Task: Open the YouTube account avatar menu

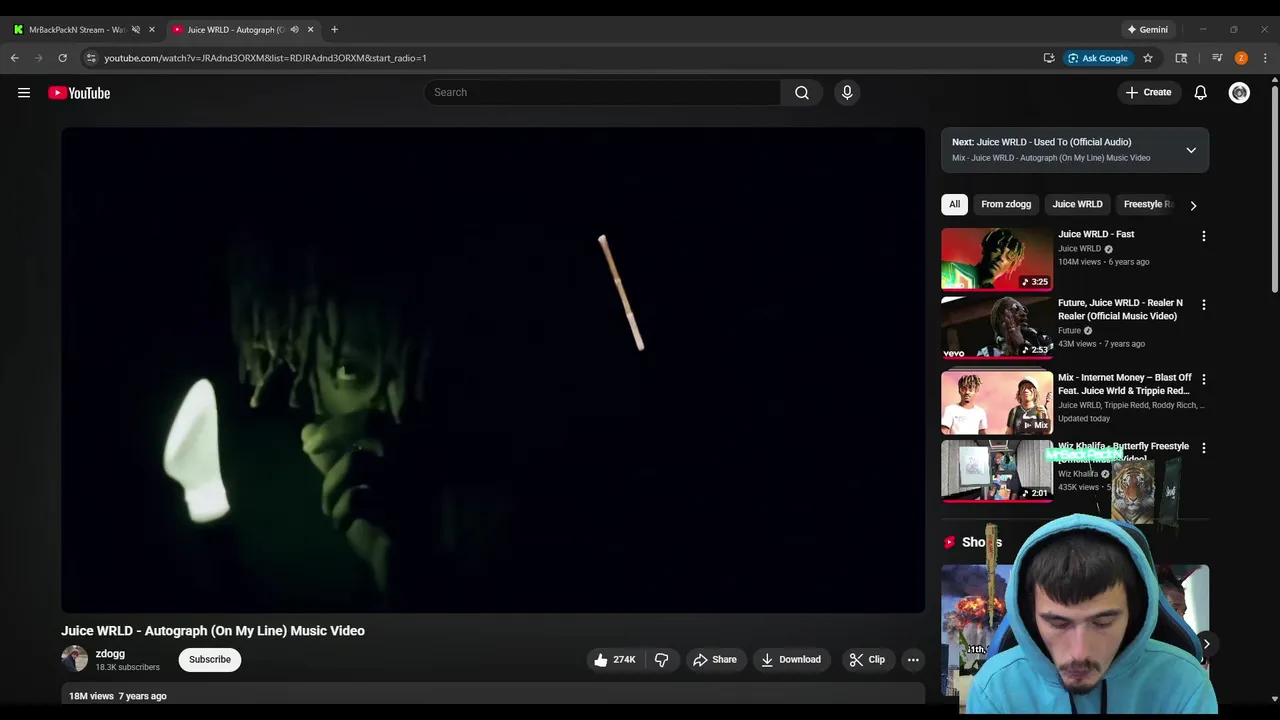Action: point(1239,92)
